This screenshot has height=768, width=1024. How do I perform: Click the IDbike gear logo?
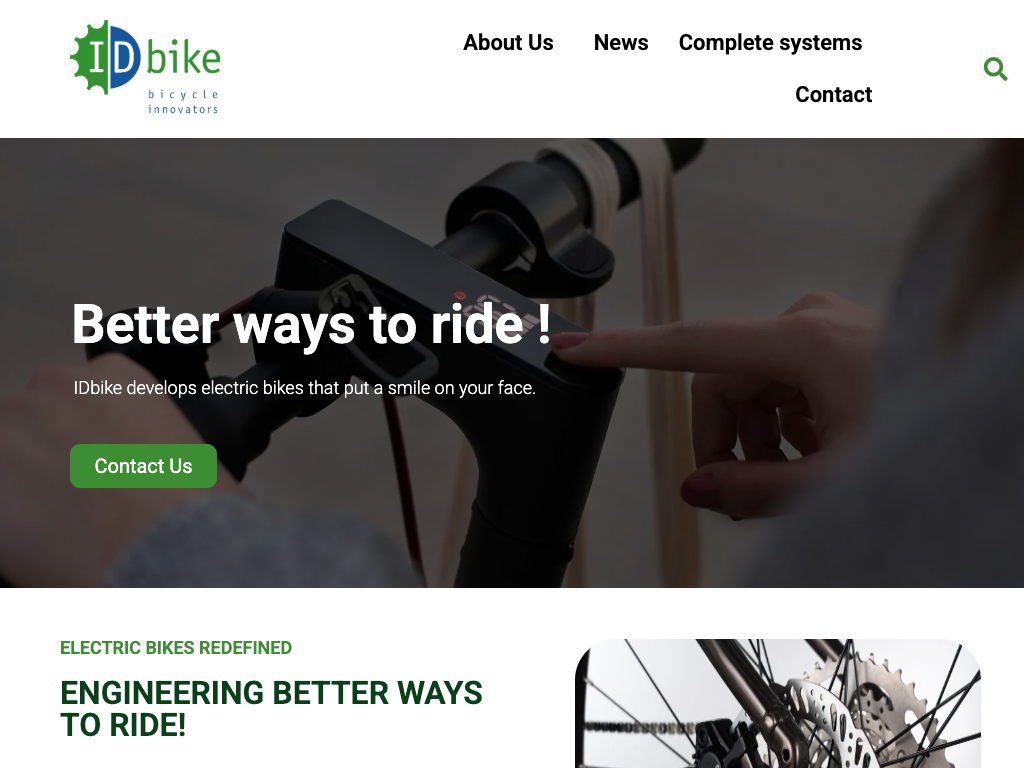point(106,57)
